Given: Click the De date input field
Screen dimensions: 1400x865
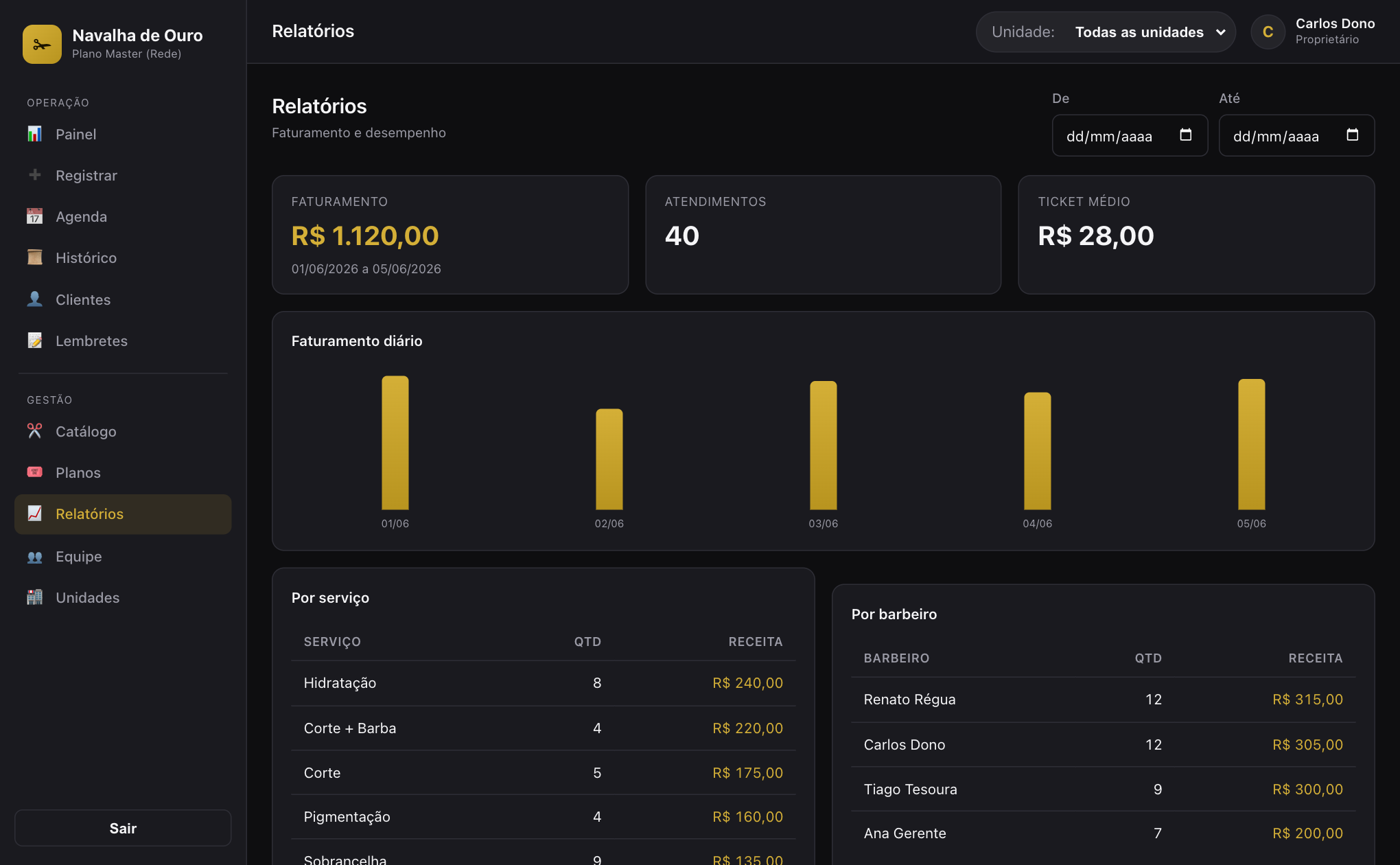Looking at the screenshot, I should coord(1130,135).
